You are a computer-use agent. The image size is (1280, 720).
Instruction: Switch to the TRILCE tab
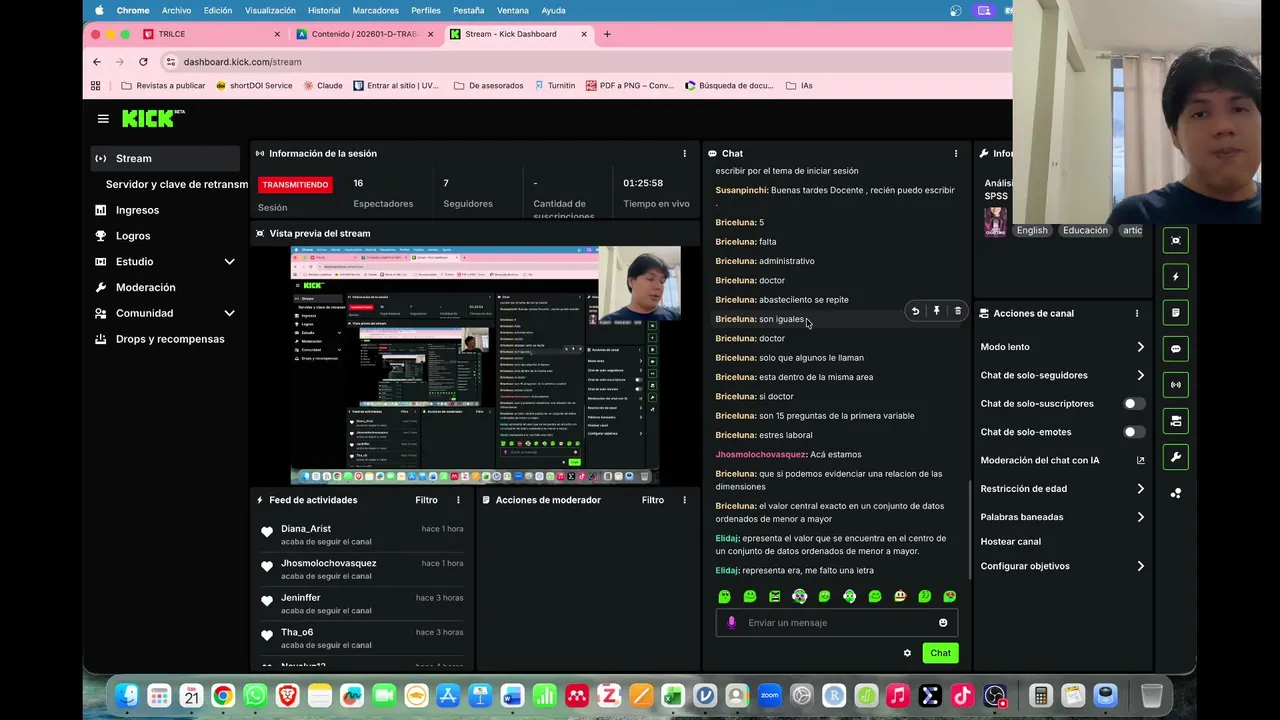(209, 34)
